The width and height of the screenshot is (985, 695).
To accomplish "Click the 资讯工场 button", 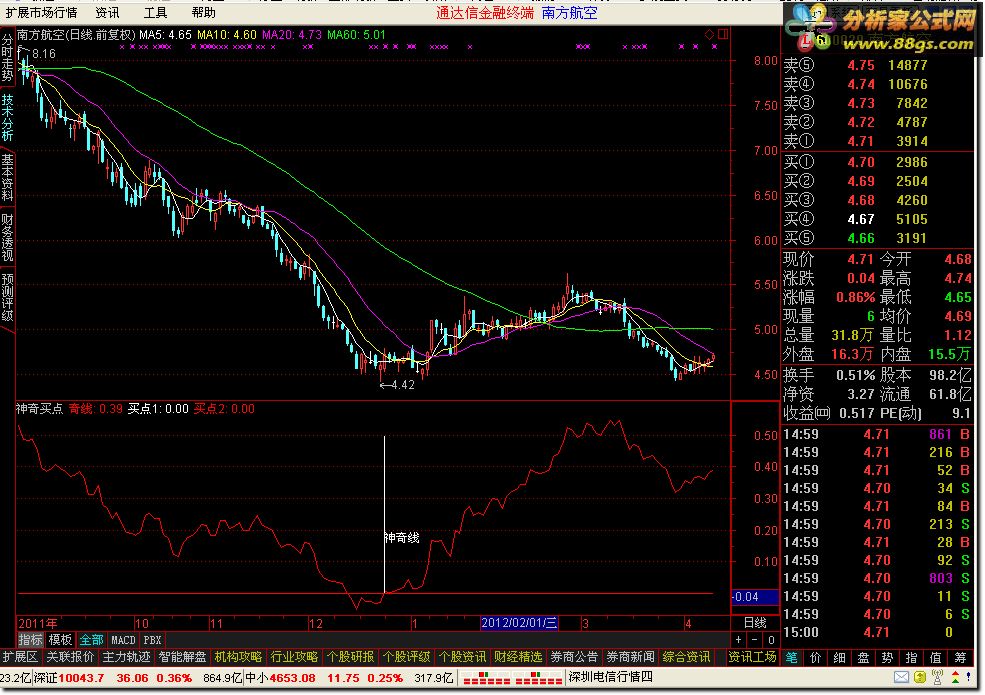I will tap(753, 657).
